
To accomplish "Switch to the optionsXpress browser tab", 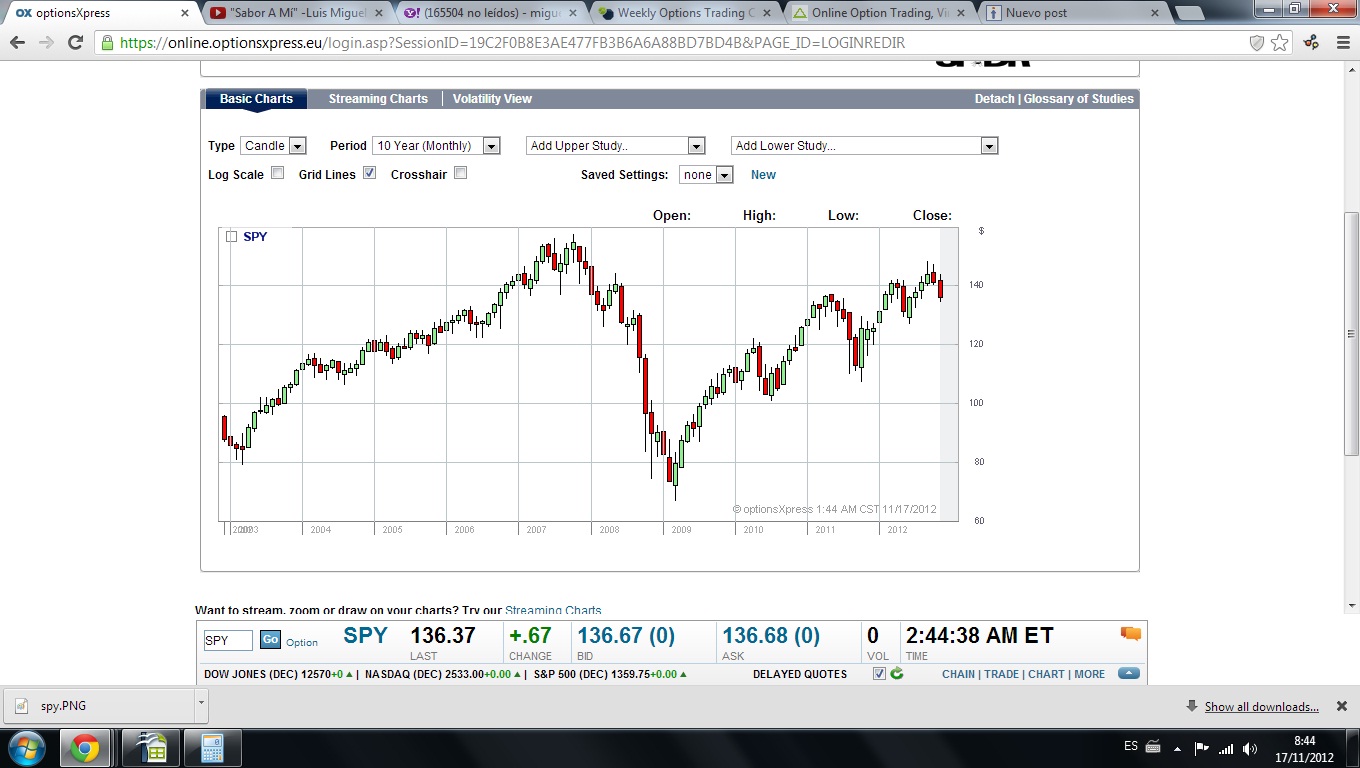I will click(98, 13).
